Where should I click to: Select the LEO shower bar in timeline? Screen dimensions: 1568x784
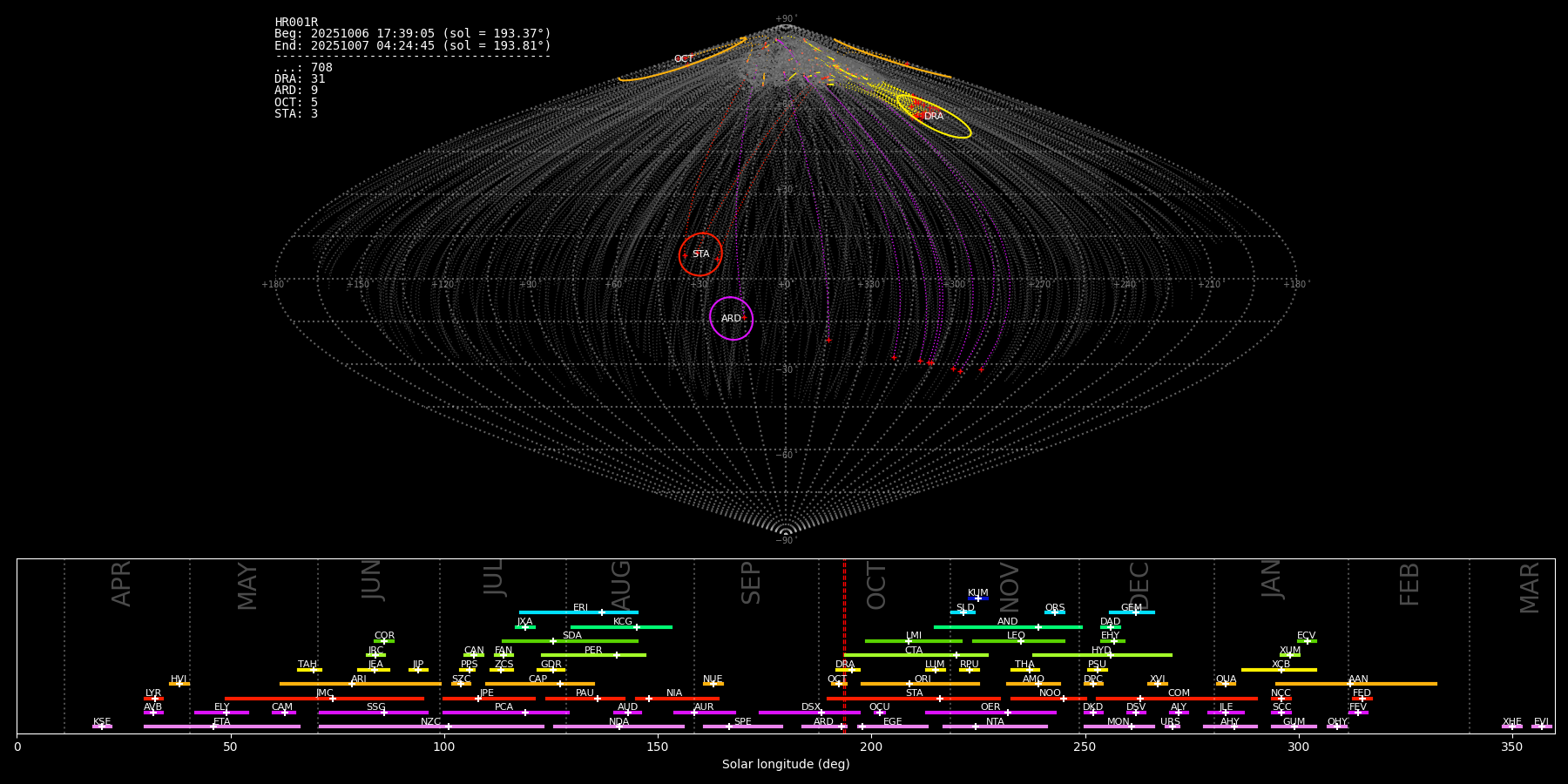[x=1017, y=641]
